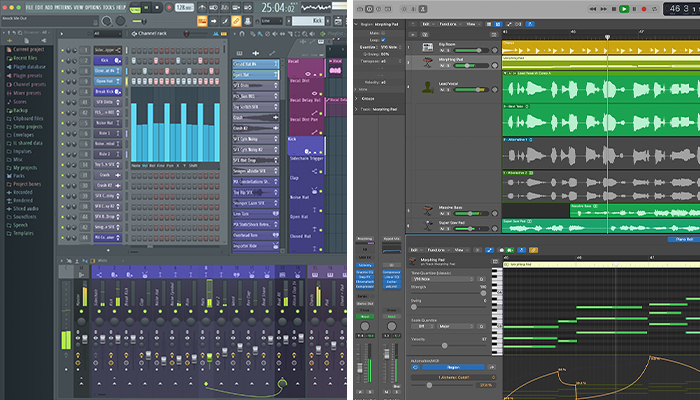Select the brush draw tool in FL Studio

pyautogui.click(x=225, y=21)
